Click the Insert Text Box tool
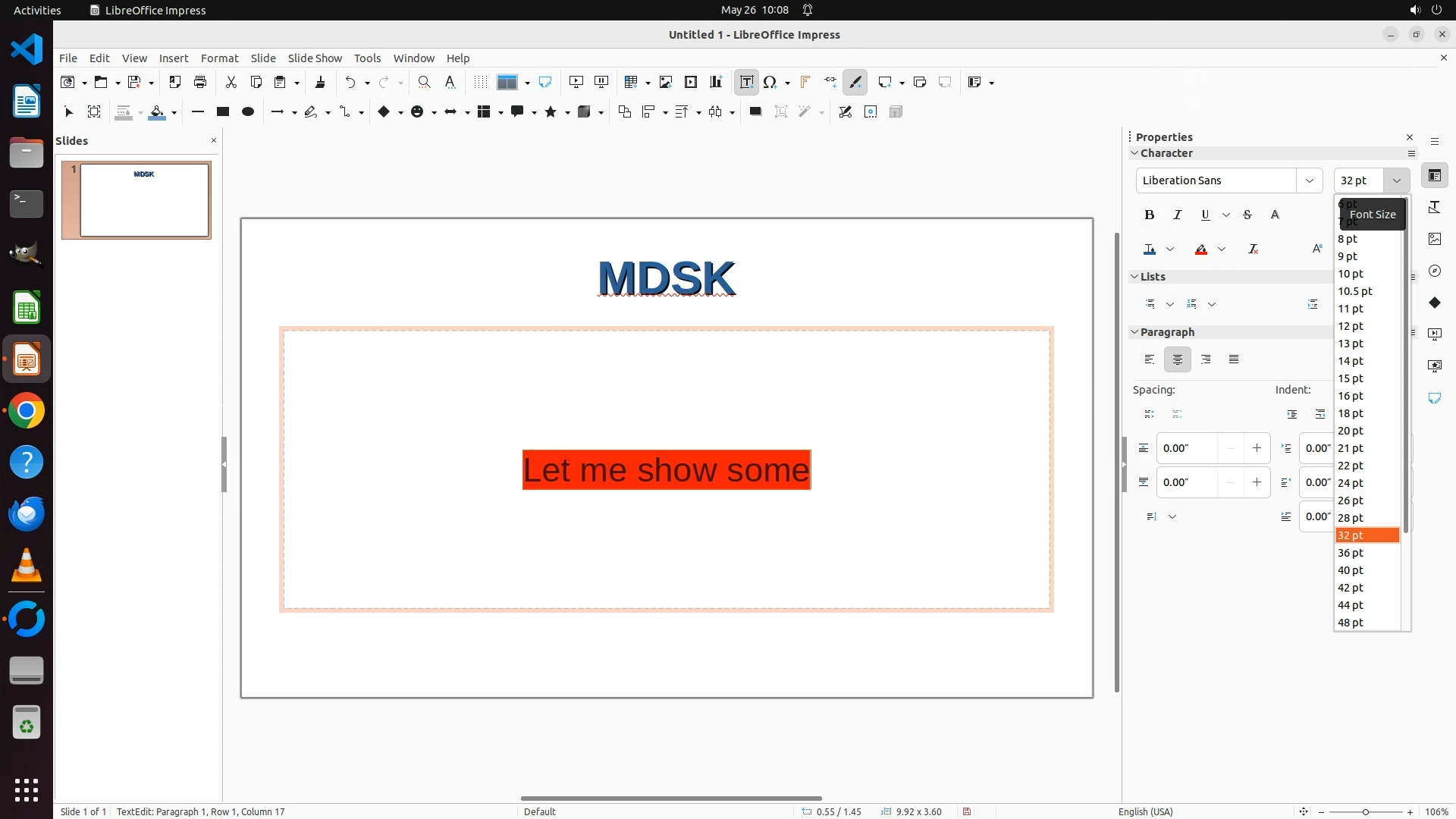 [x=746, y=83]
